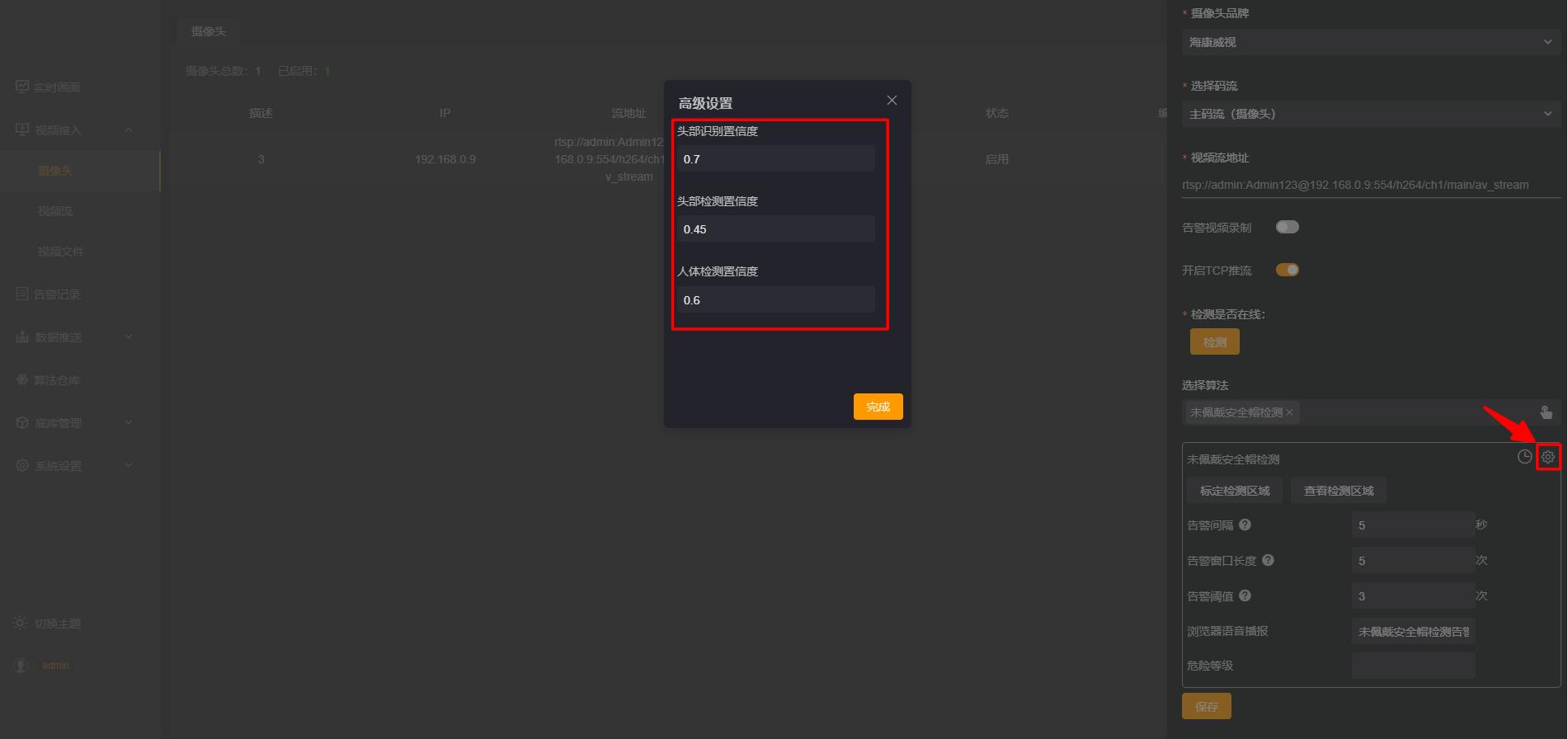Viewport: 1568px width, 739px height.
Task: Click the admin username
Action: click(x=55, y=666)
